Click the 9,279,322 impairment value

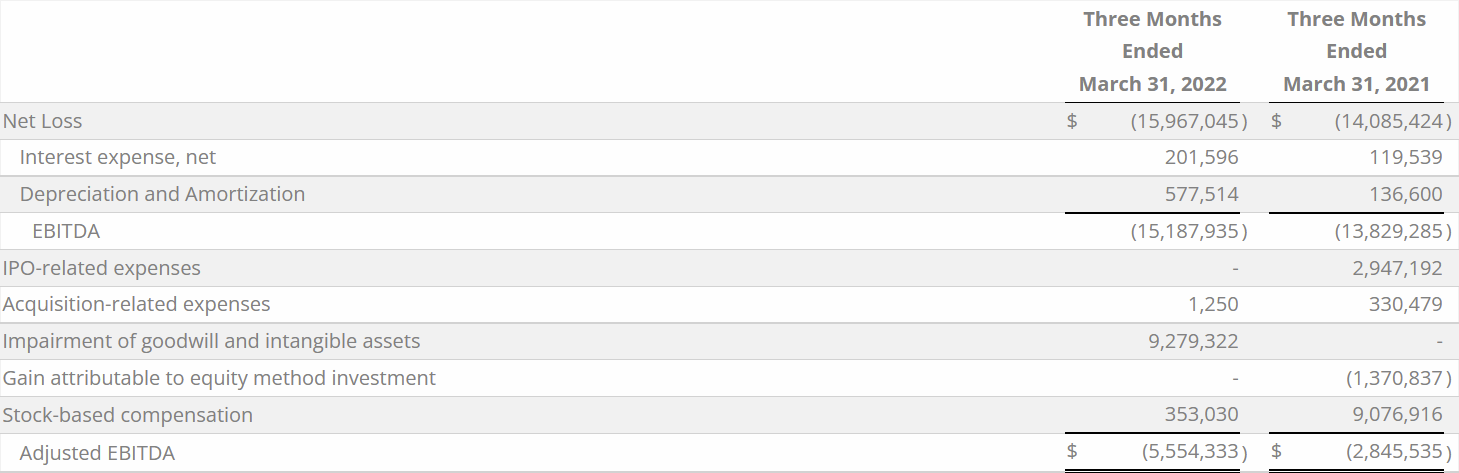[x=1193, y=341]
